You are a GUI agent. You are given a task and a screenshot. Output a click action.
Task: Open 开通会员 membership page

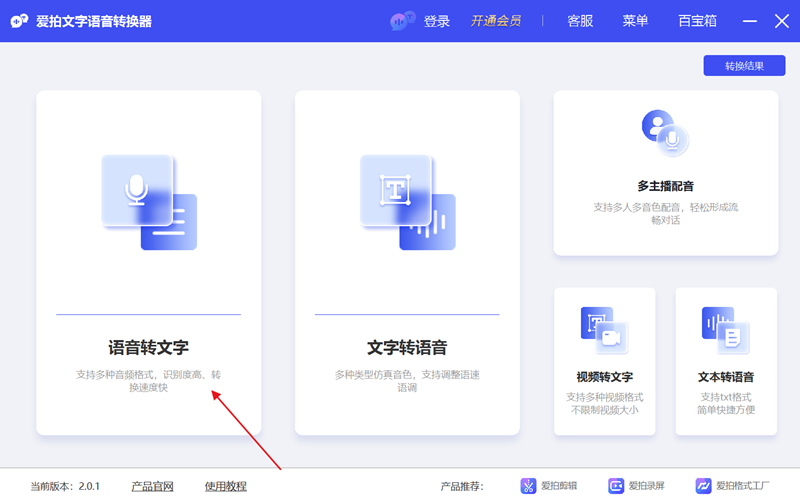coord(495,21)
